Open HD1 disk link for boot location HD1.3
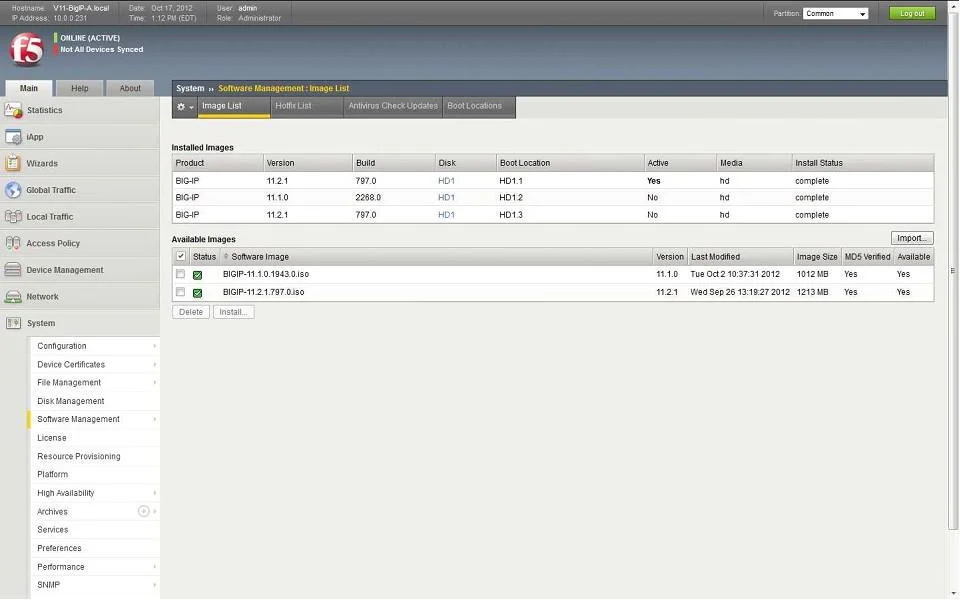960x600 pixels. 446,215
